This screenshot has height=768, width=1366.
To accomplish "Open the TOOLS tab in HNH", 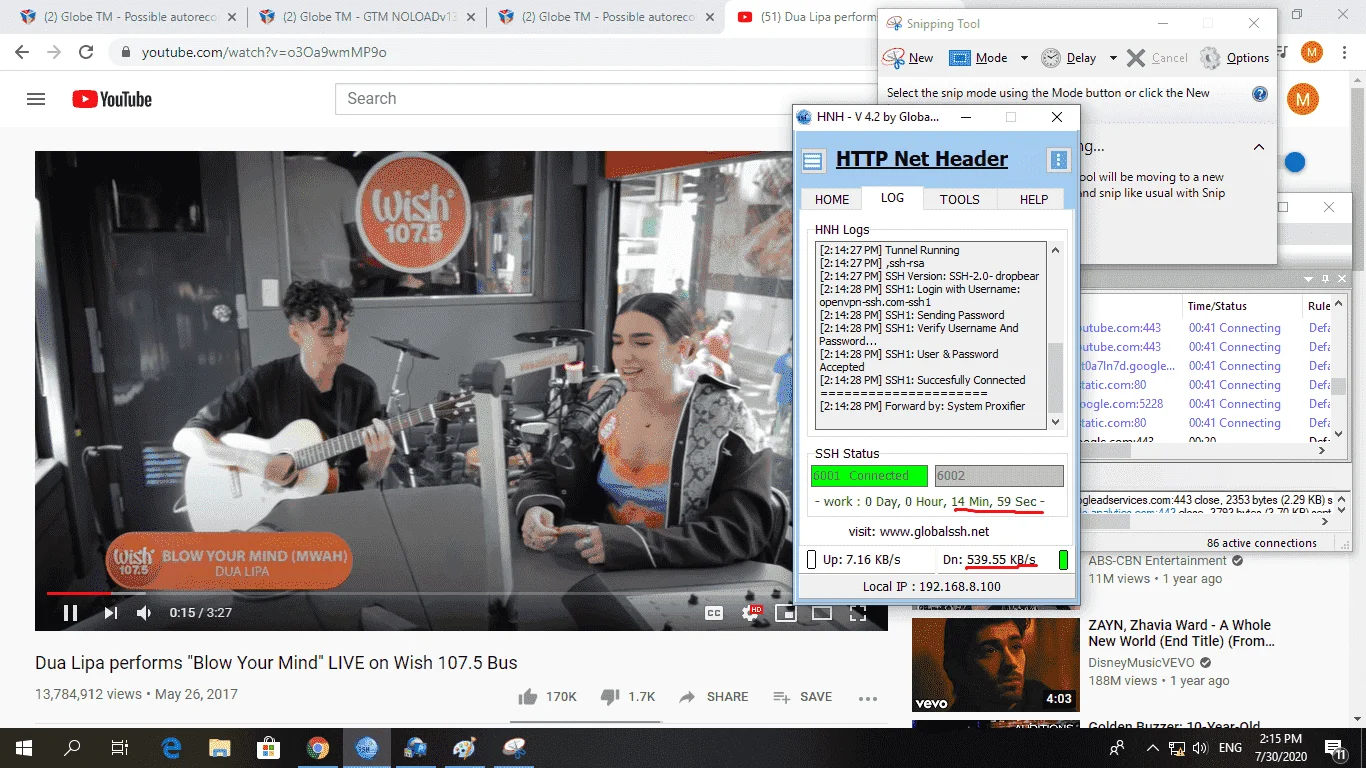I will (960, 200).
